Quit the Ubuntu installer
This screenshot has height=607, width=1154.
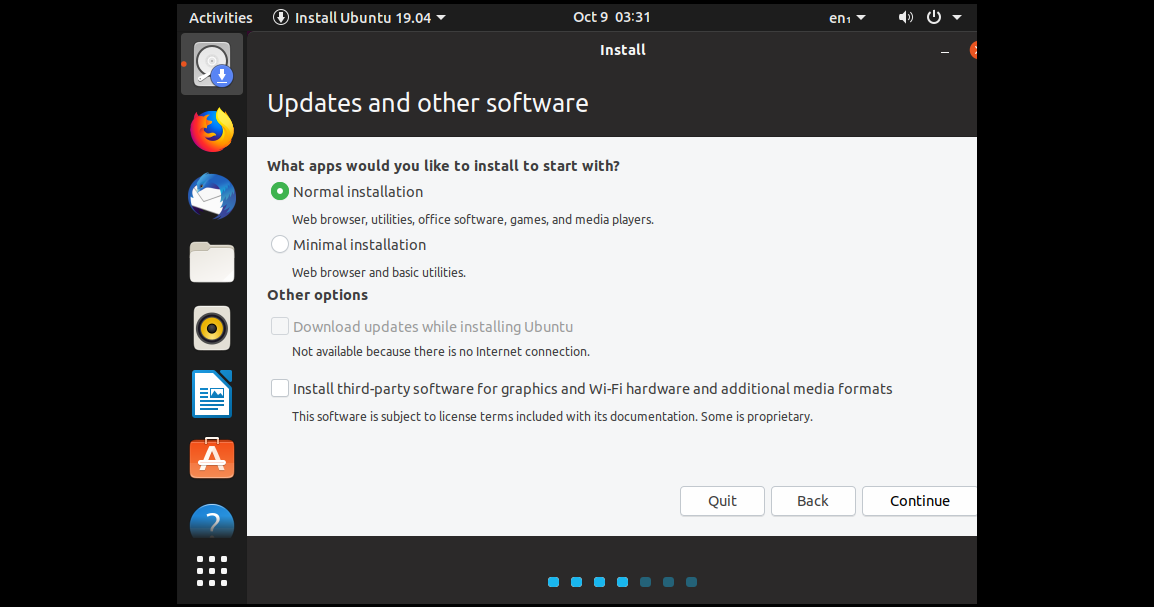click(722, 501)
